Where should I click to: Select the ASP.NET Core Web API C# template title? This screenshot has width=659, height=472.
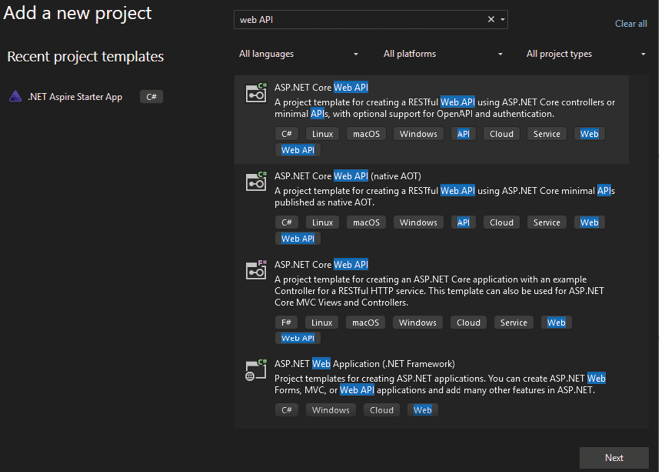pyautogui.click(x=321, y=87)
